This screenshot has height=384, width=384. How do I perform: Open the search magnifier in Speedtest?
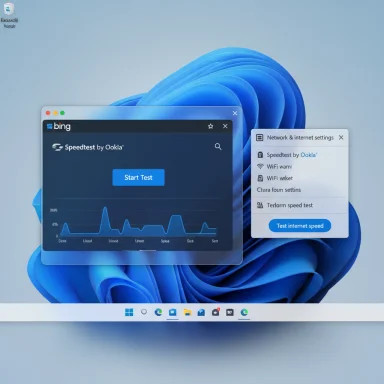[x=218, y=146]
